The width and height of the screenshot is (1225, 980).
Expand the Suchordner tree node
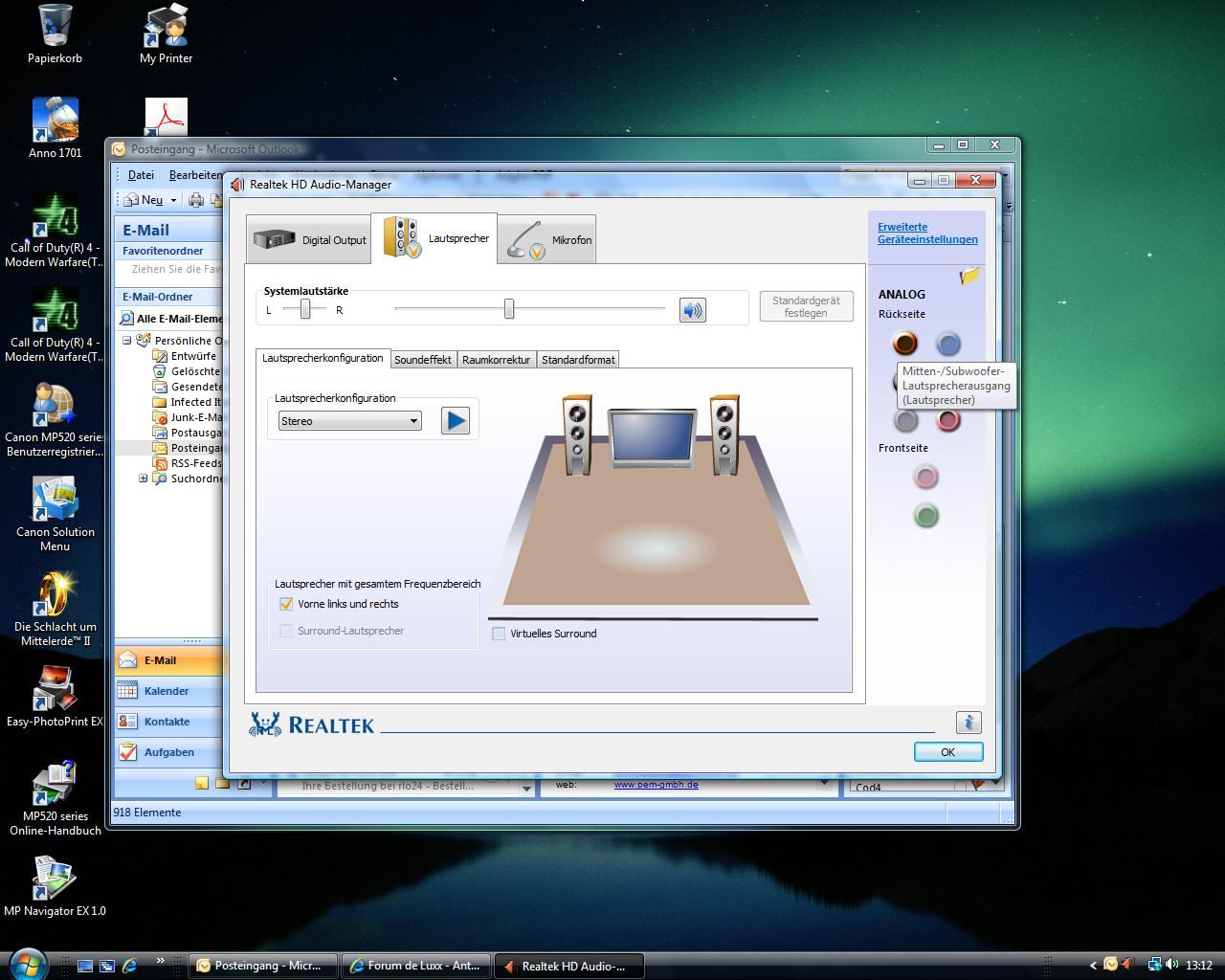click(143, 479)
